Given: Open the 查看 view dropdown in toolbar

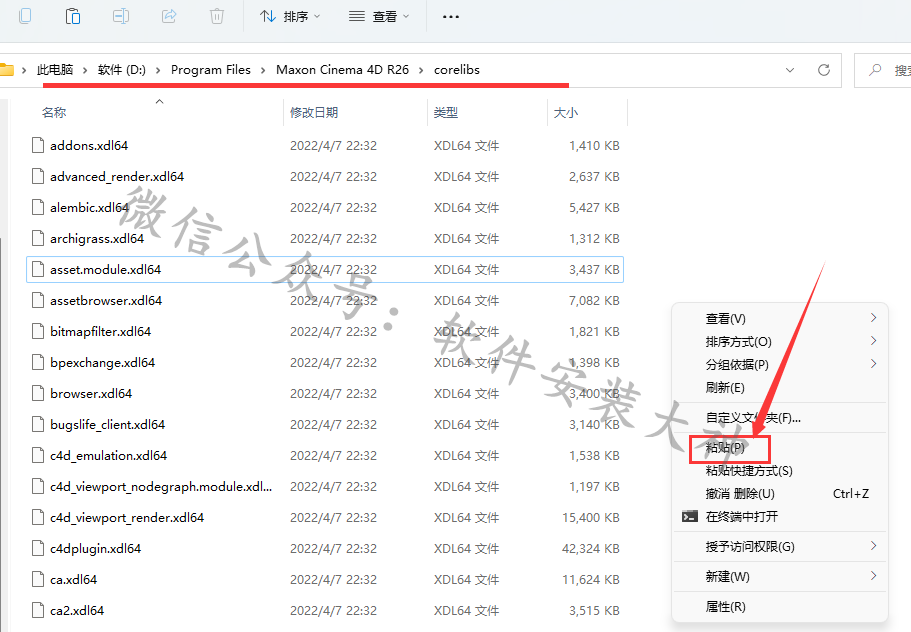Looking at the screenshot, I should coord(380,17).
